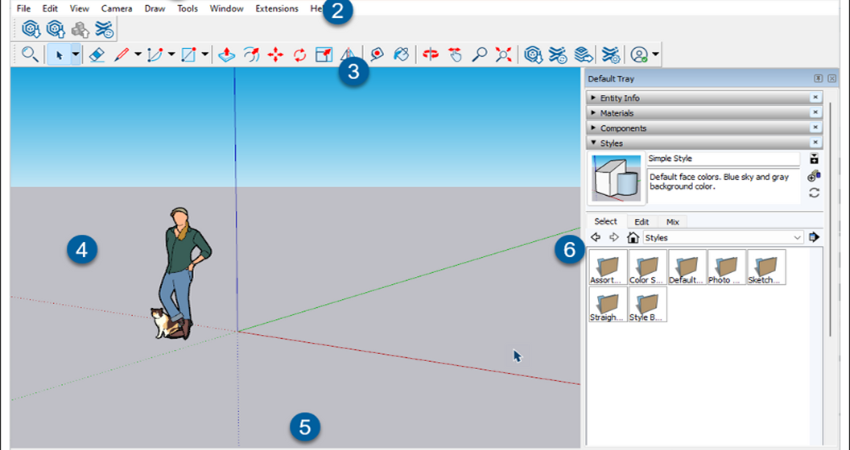Open the Color Sets folder
Screen dimensions: 850x450
tap(647, 267)
